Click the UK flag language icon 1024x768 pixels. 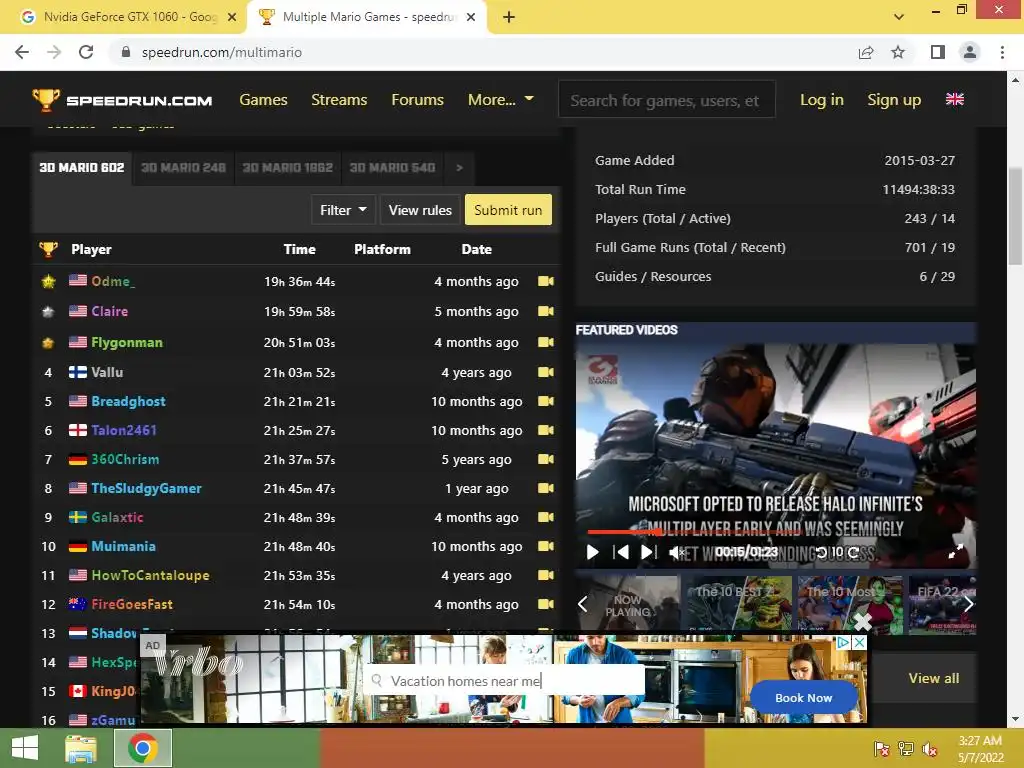[x=955, y=99]
